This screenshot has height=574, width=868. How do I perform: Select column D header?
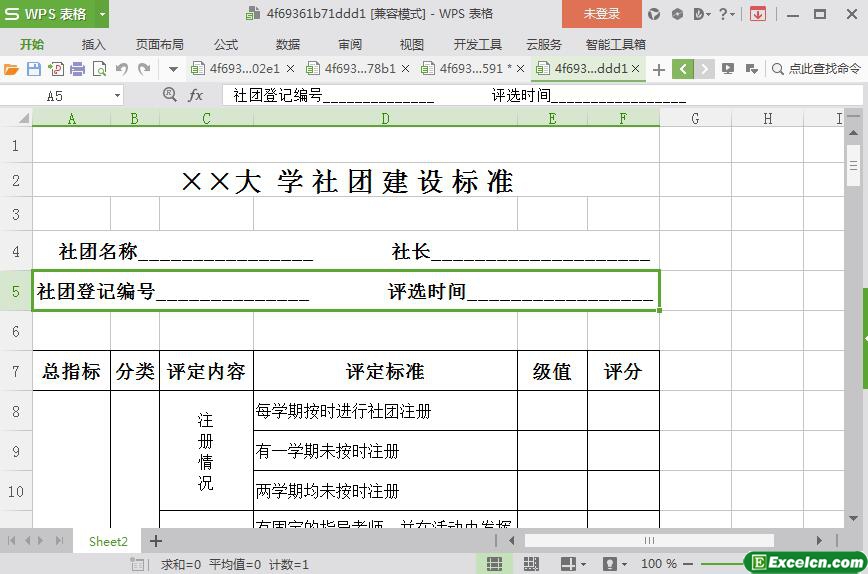point(385,118)
